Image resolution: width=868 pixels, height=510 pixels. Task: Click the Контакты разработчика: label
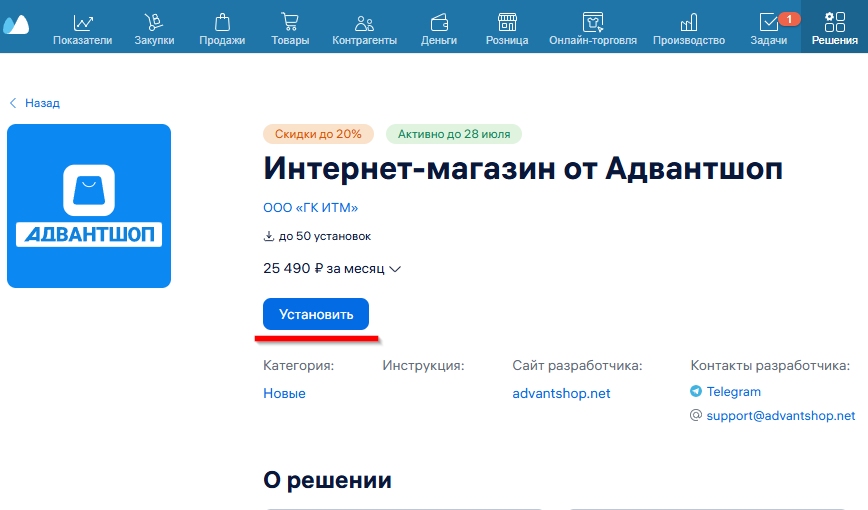(x=770, y=365)
